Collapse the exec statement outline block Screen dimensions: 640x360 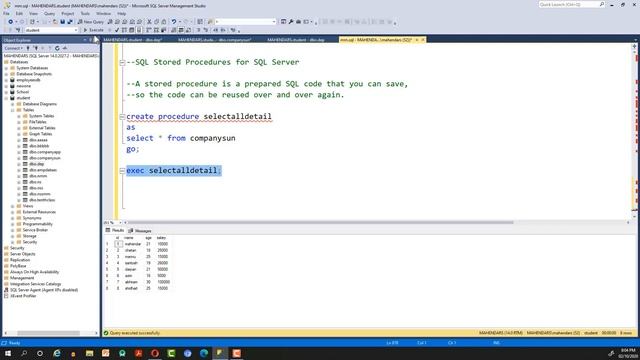(x=122, y=171)
